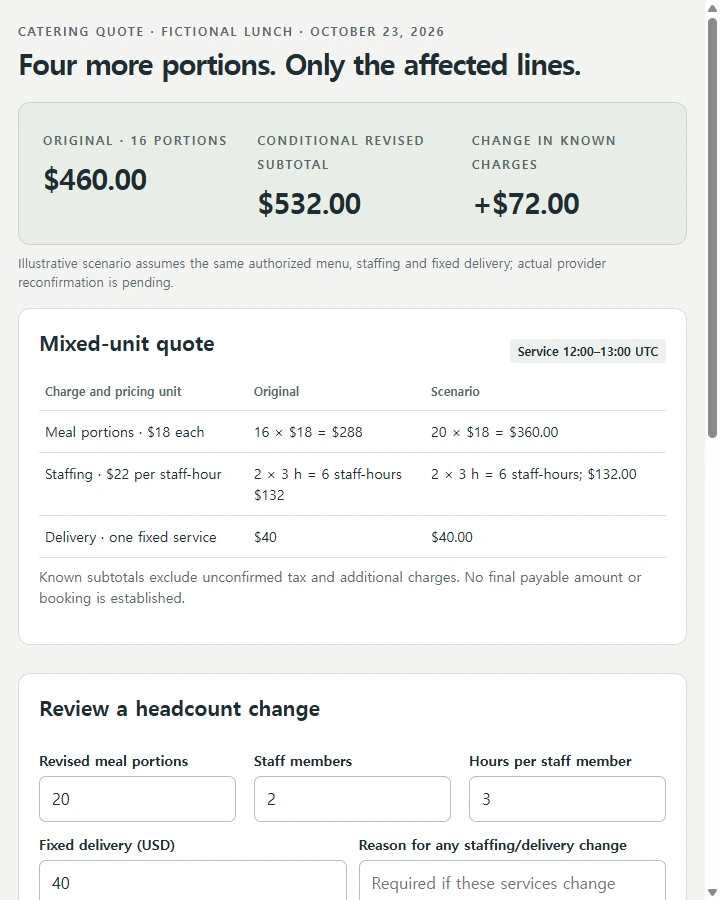720x900 pixels.
Task: Focus the Staff members input field
Action: click(352, 799)
